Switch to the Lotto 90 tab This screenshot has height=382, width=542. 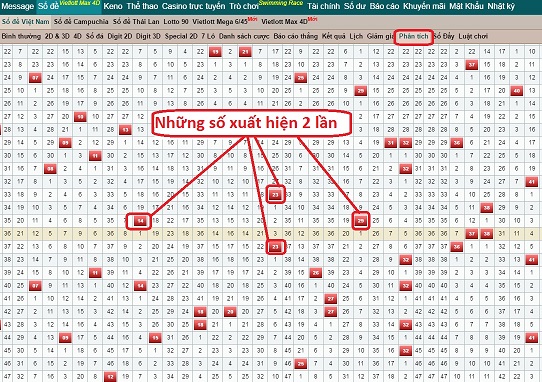[176, 21]
